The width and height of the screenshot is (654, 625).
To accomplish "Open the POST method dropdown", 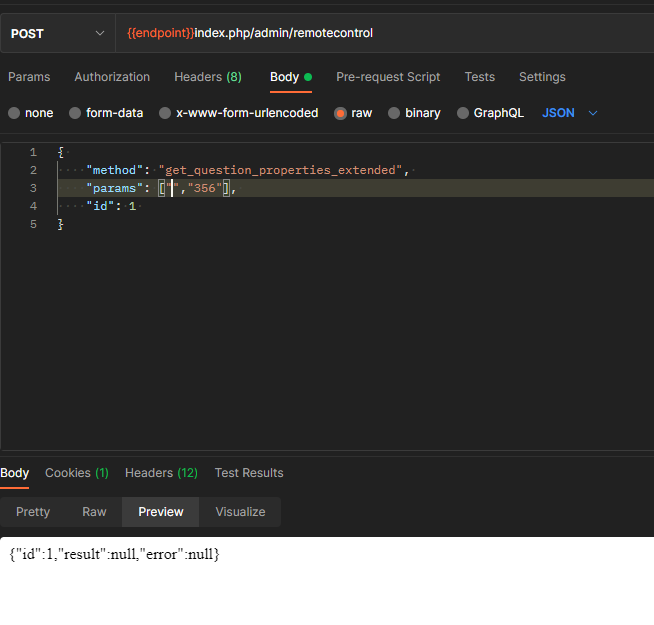I will (57, 33).
